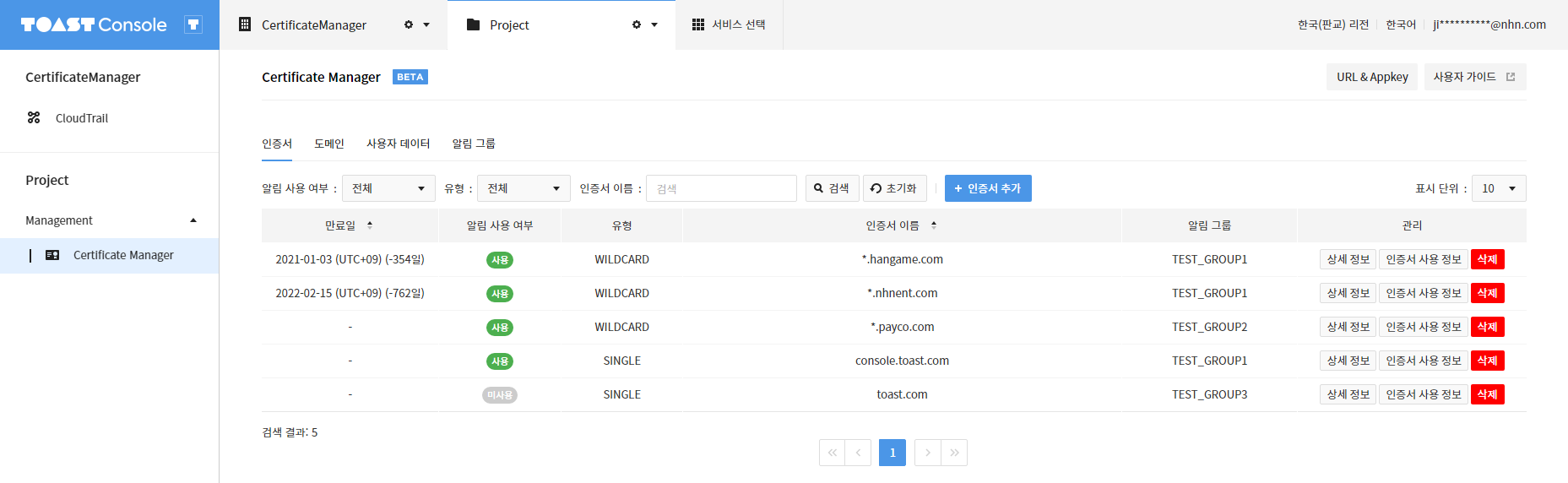Open CloudTrail in sidebar
The width and height of the screenshot is (1568, 483).
coord(82,118)
